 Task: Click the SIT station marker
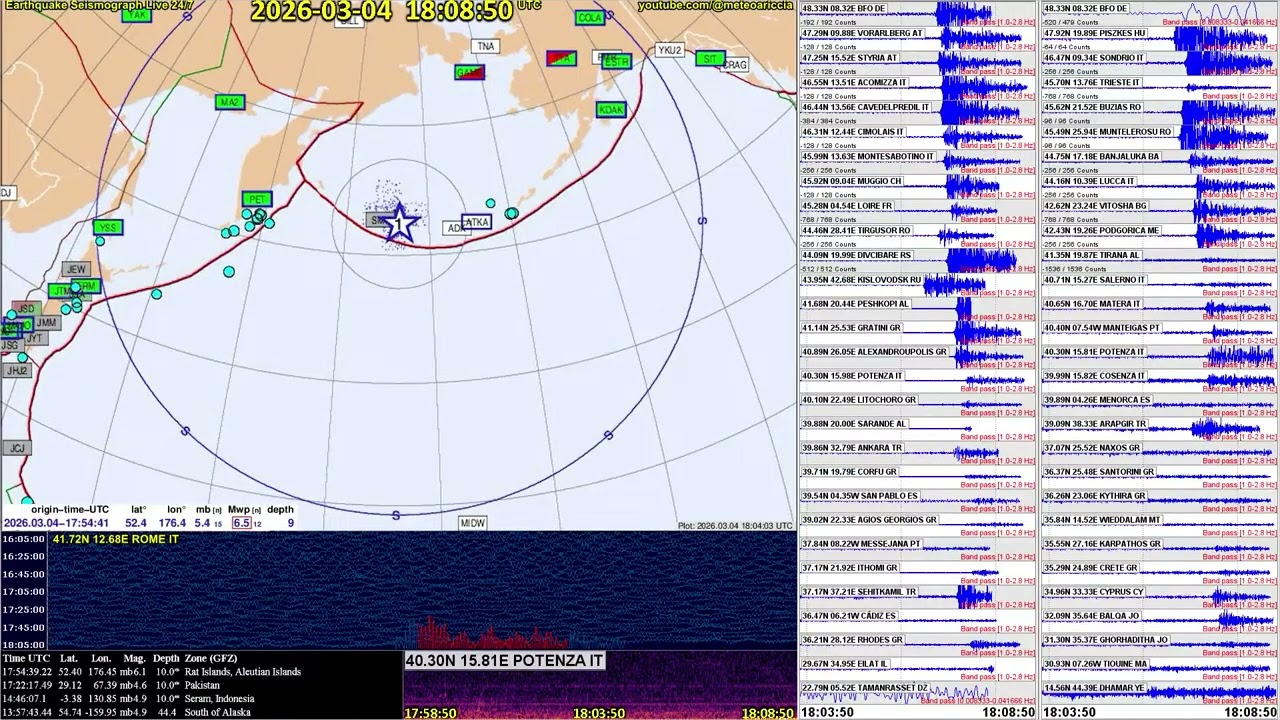point(709,59)
